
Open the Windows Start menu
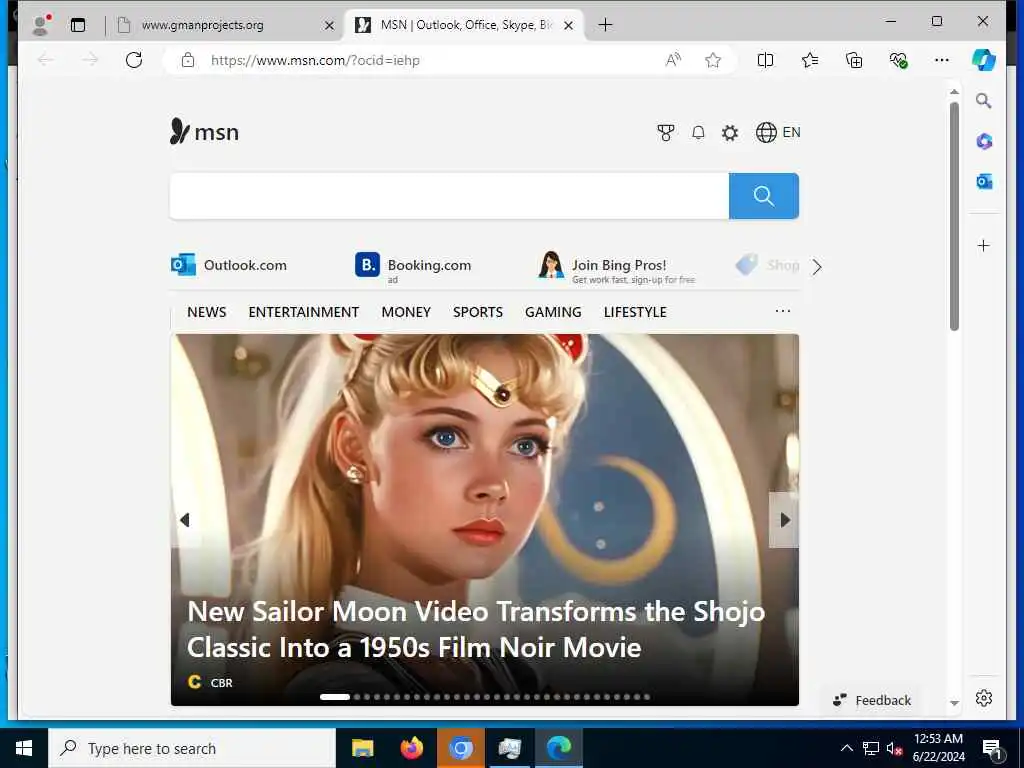pos(24,748)
